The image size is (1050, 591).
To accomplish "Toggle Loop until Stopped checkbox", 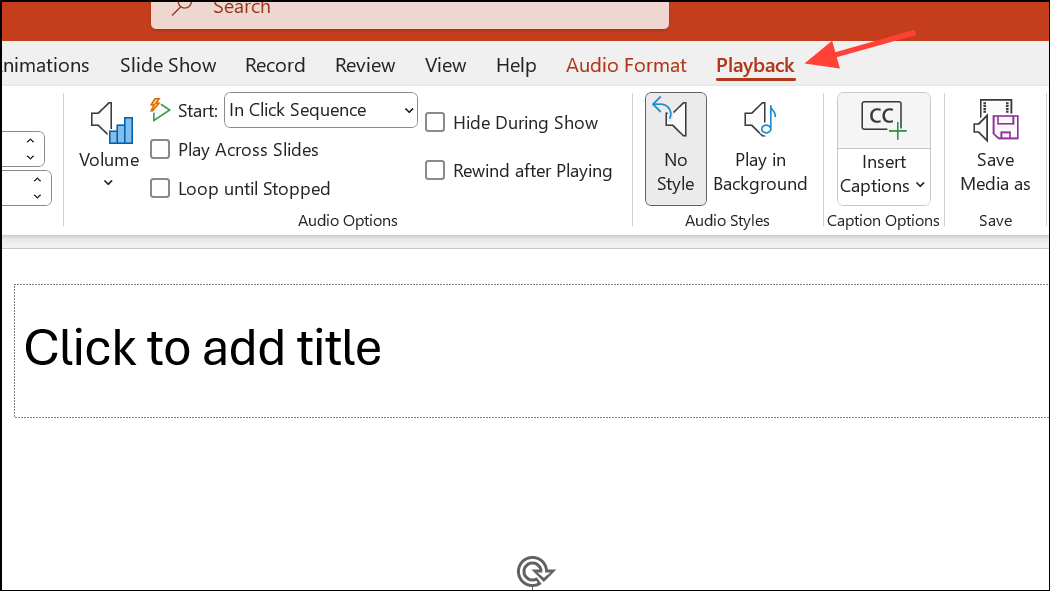I will [160, 189].
